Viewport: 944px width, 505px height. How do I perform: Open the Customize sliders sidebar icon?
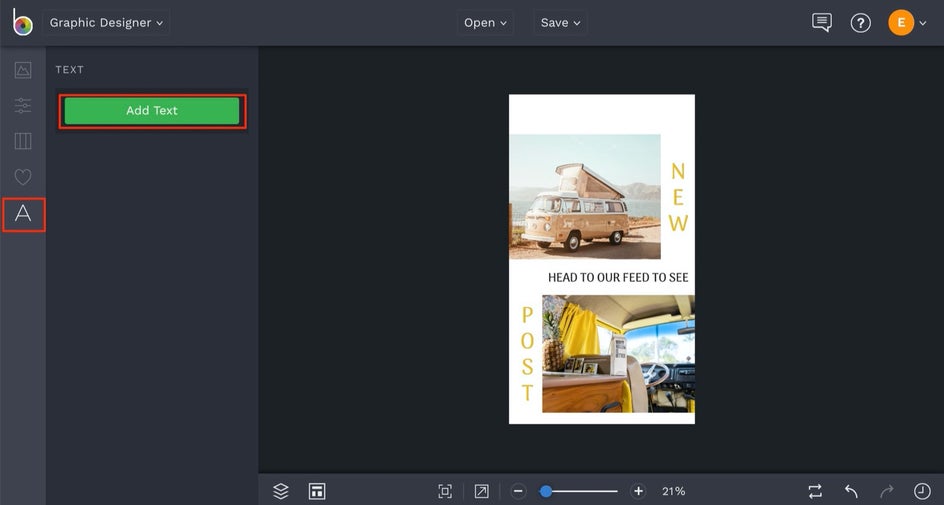(23, 105)
